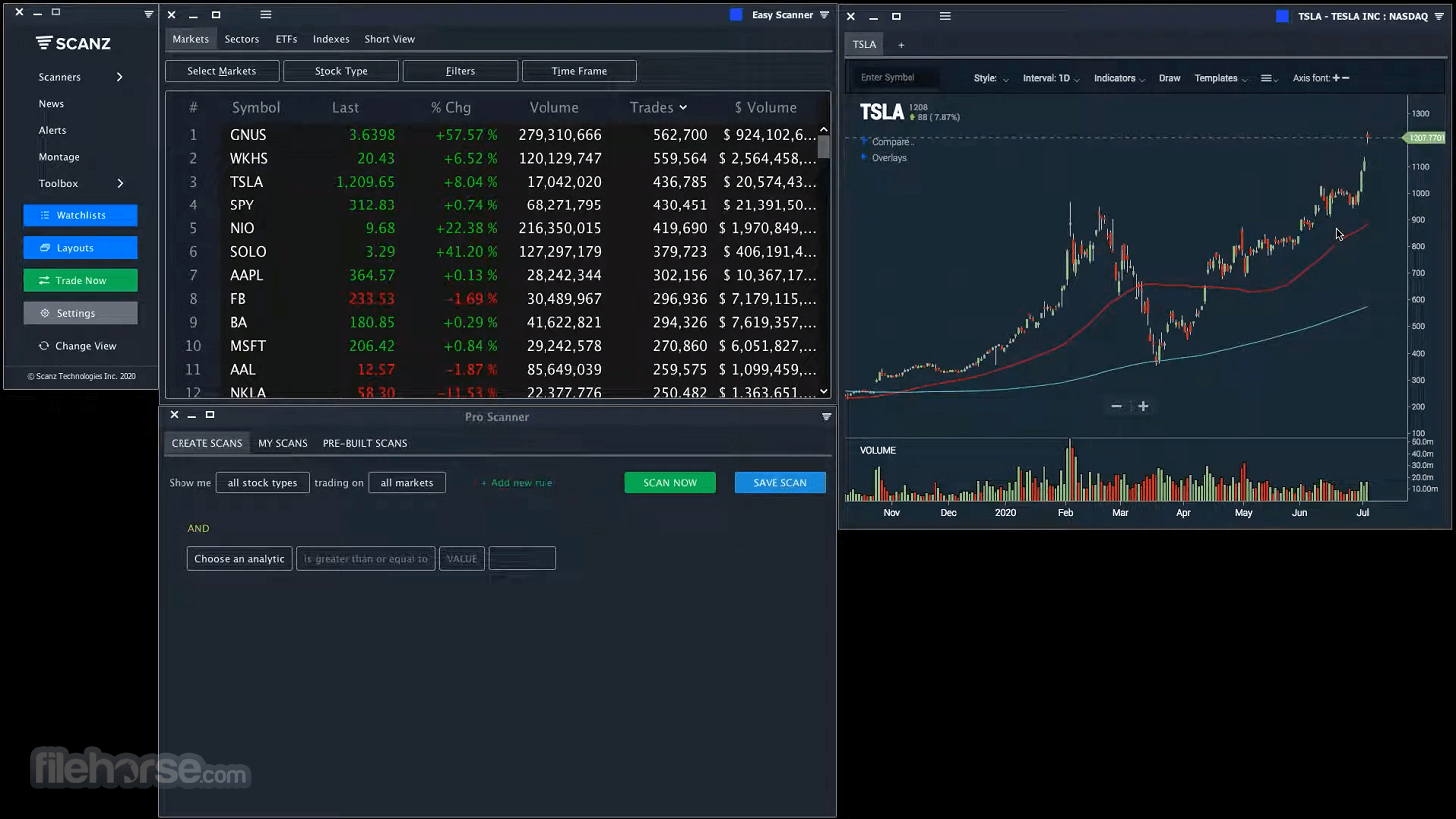Open the Settings button
The width and height of the screenshot is (1456, 819).
click(x=80, y=313)
